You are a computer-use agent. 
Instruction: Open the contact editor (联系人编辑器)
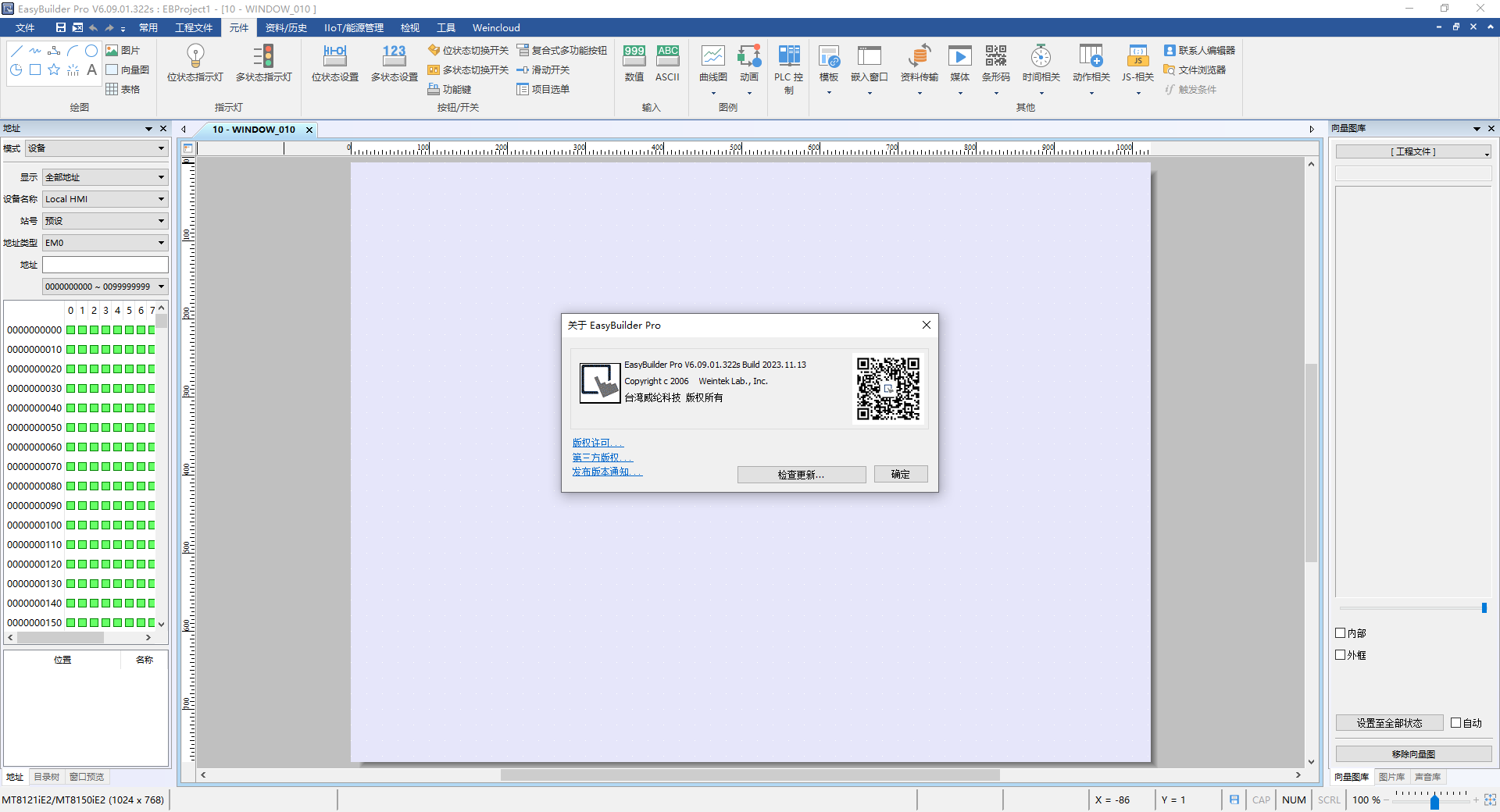(1199, 51)
